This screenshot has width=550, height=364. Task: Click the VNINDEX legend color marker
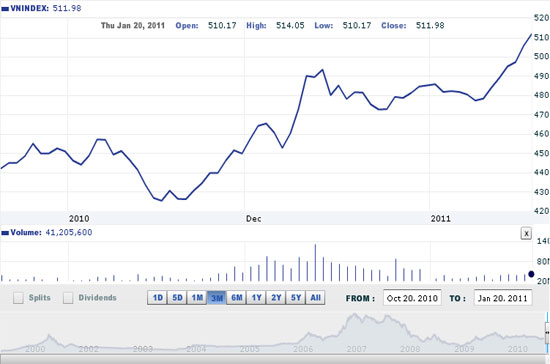click(x=5, y=9)
